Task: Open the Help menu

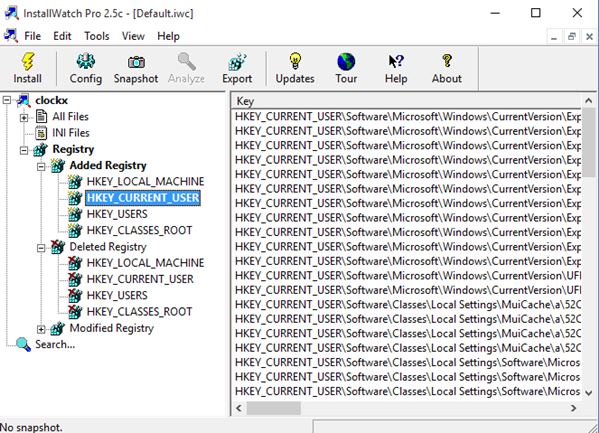Action: 168,36
